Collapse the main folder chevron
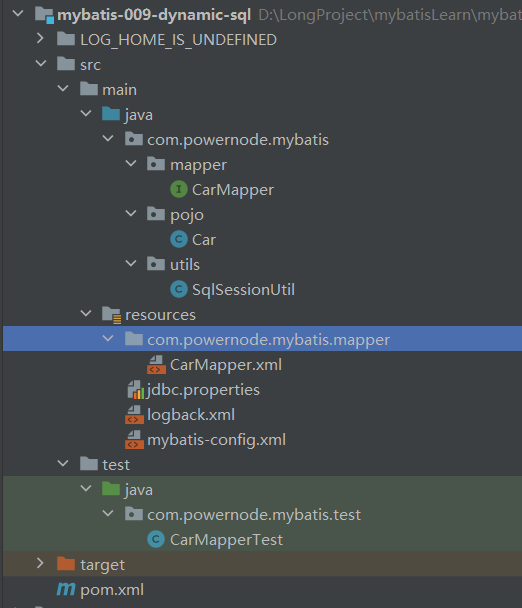This screenshot has height=608, width=522. pos(63,88)
